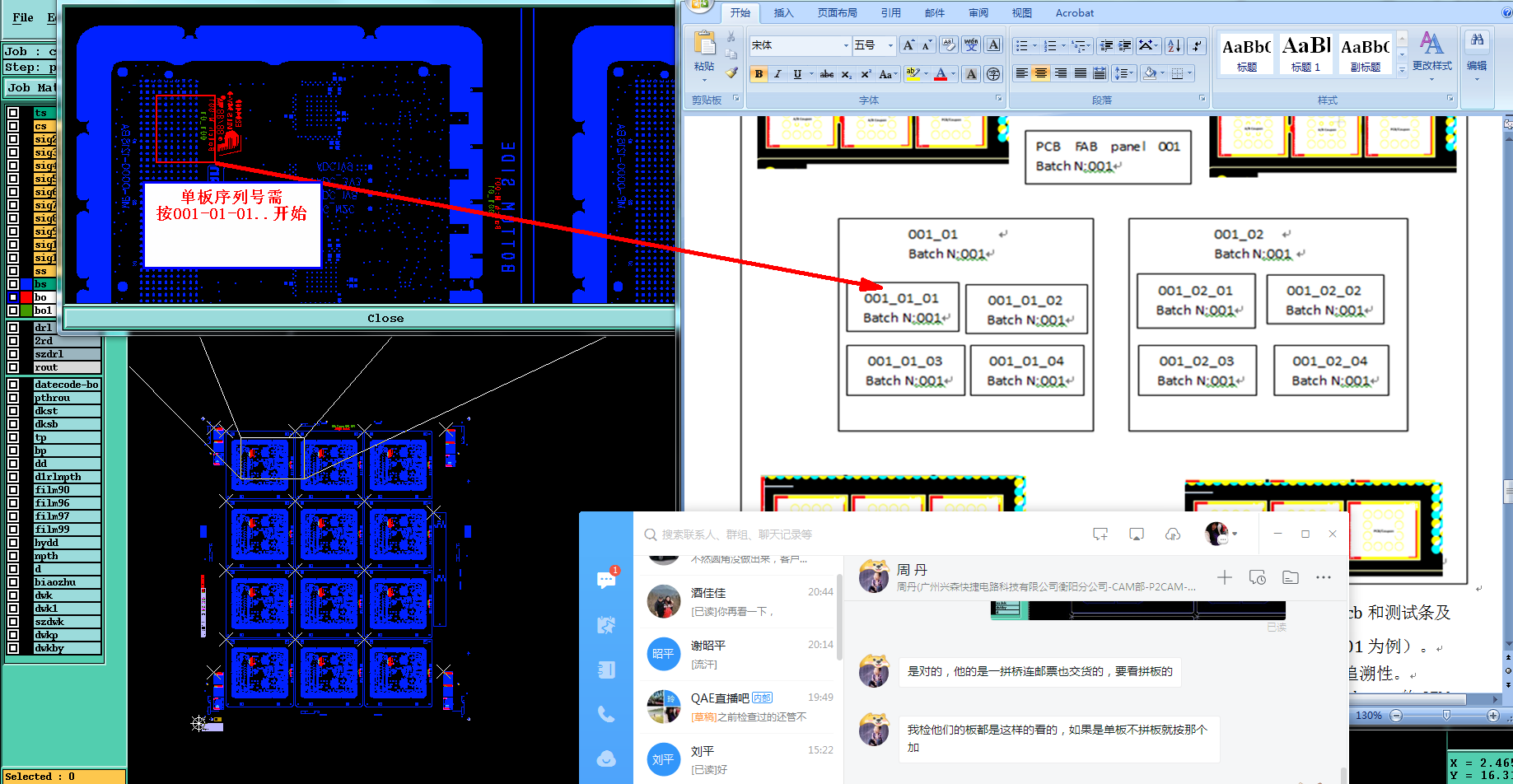
Task: Open the File menu in CAM window
Action: coord(23,17)
